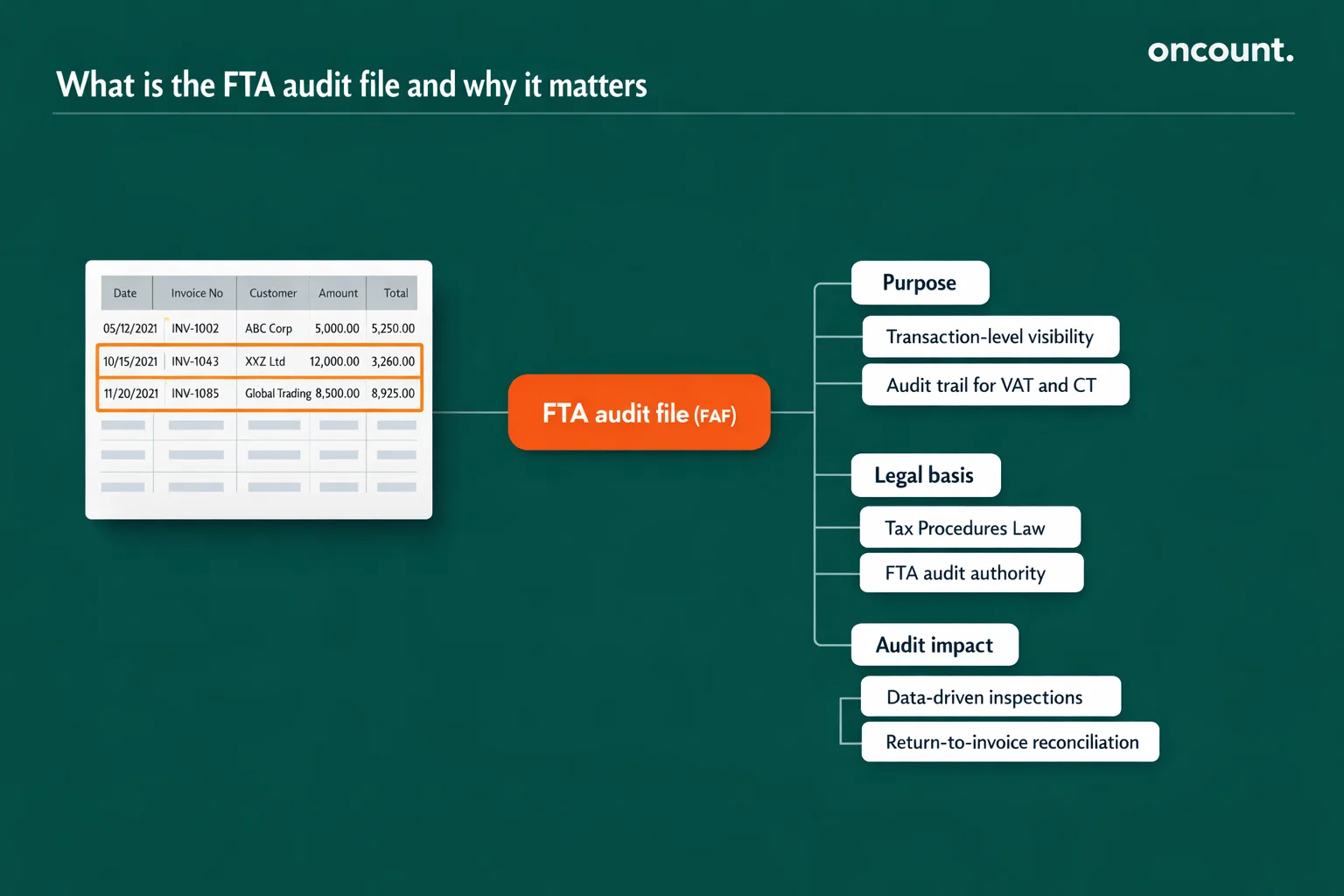Select the orange FTA audit file node
This screenshot has height=896, width=1344.
point(639,411)
